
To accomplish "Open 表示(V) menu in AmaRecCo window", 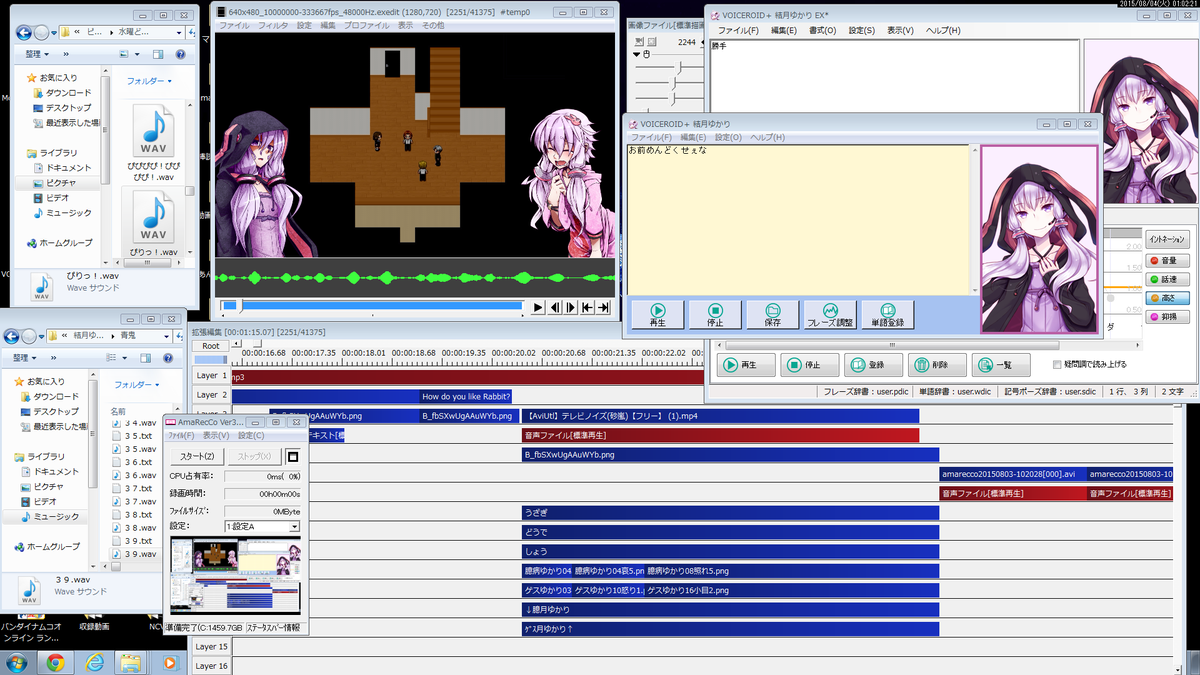I will [x=216, y=436].
